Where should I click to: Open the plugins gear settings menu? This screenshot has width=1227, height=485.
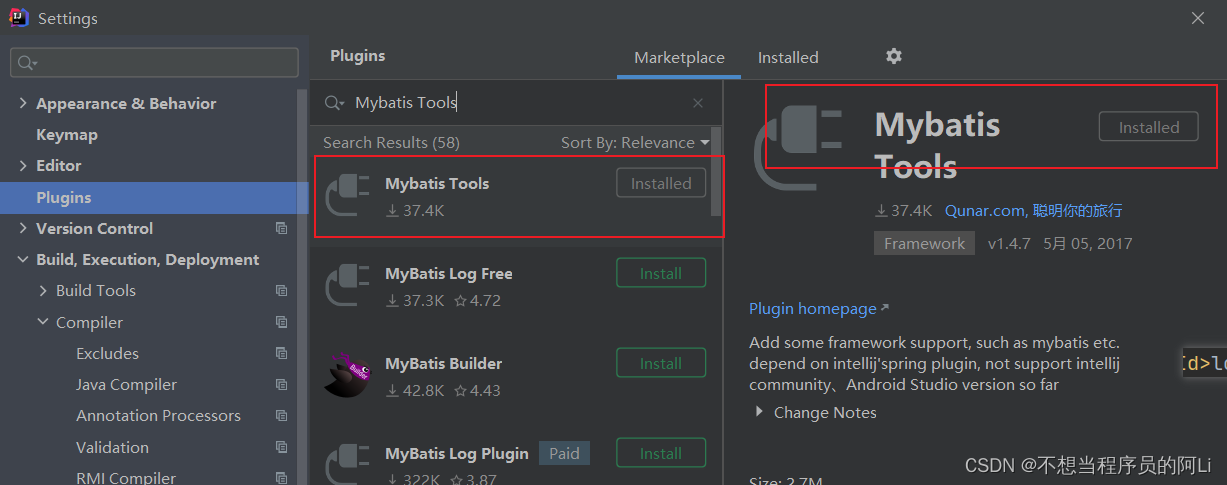(x=894, y=57)
